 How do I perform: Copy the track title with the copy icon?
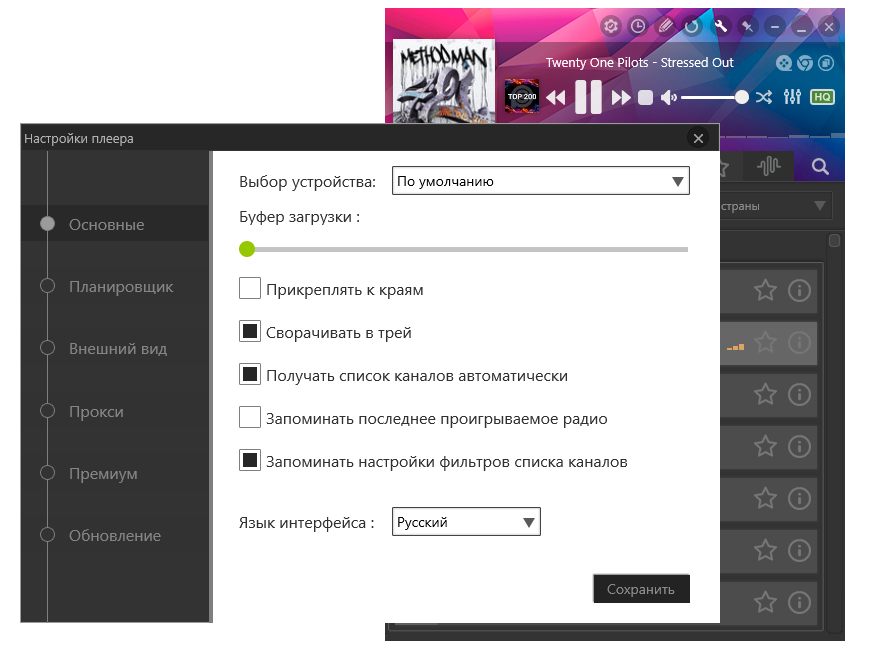tap(826, 64)
